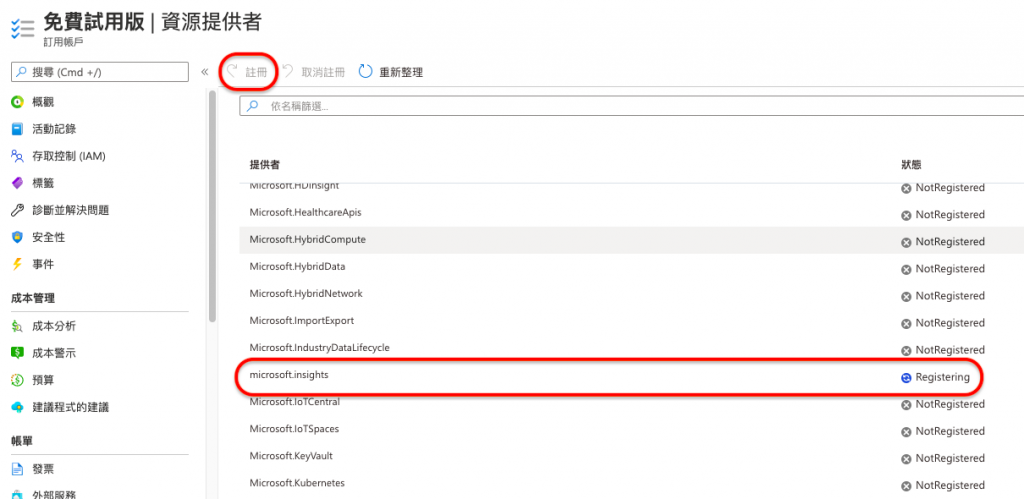Click the 事件 lightning bolt icon
The width and height of the screenshot is (1024, 499).
point(18,265)
